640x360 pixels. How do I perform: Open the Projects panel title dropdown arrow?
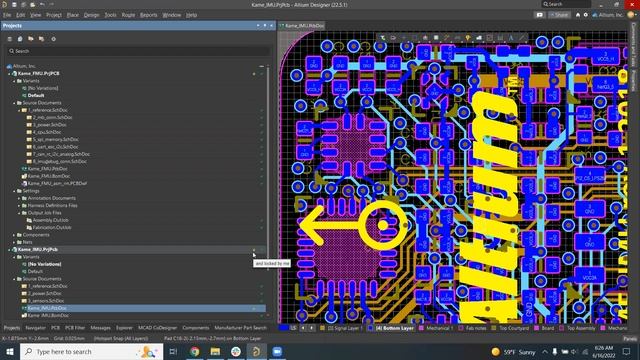[x=258, y=25]
